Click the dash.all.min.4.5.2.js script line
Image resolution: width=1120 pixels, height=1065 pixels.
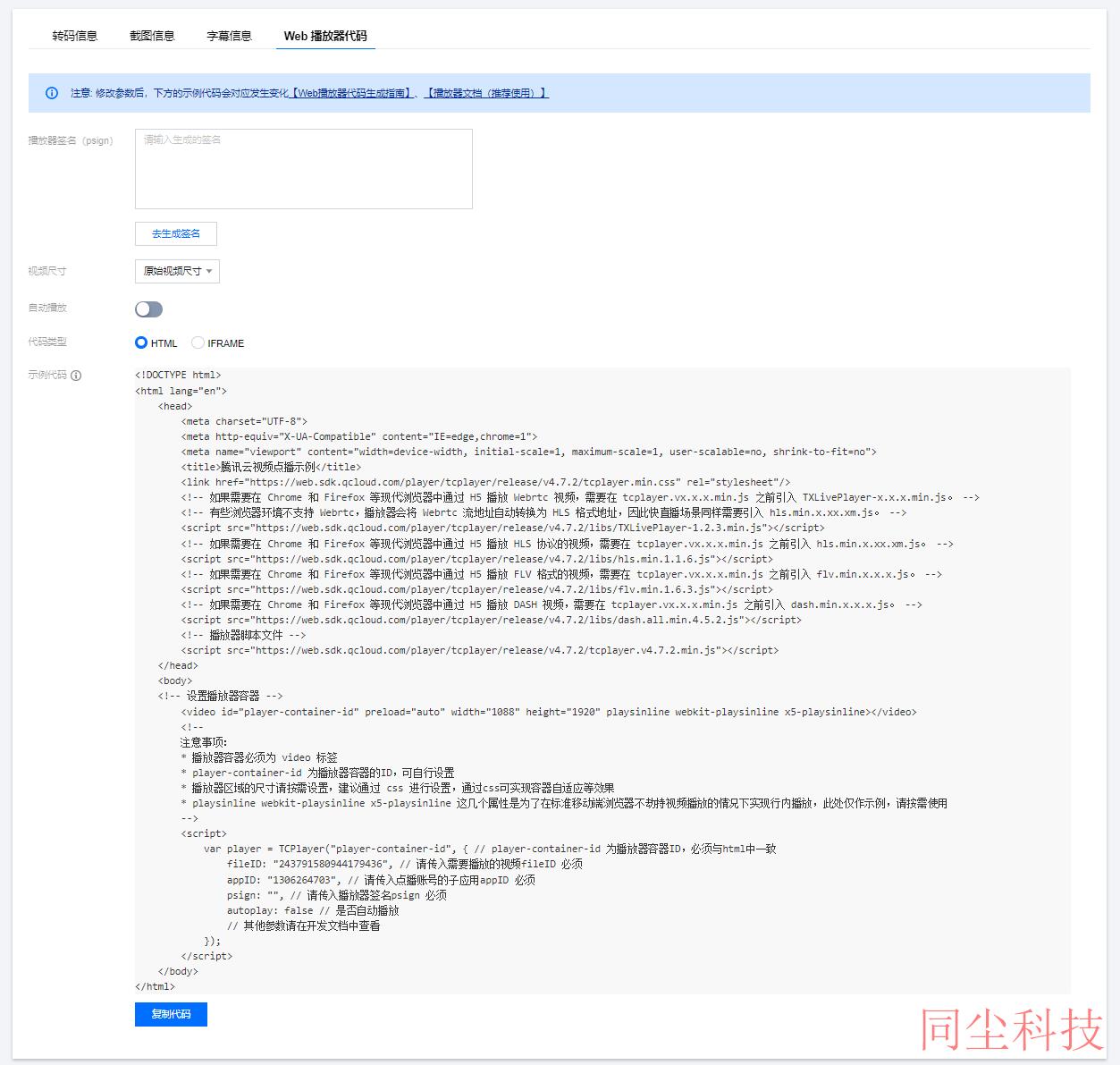tap(491, 620)
